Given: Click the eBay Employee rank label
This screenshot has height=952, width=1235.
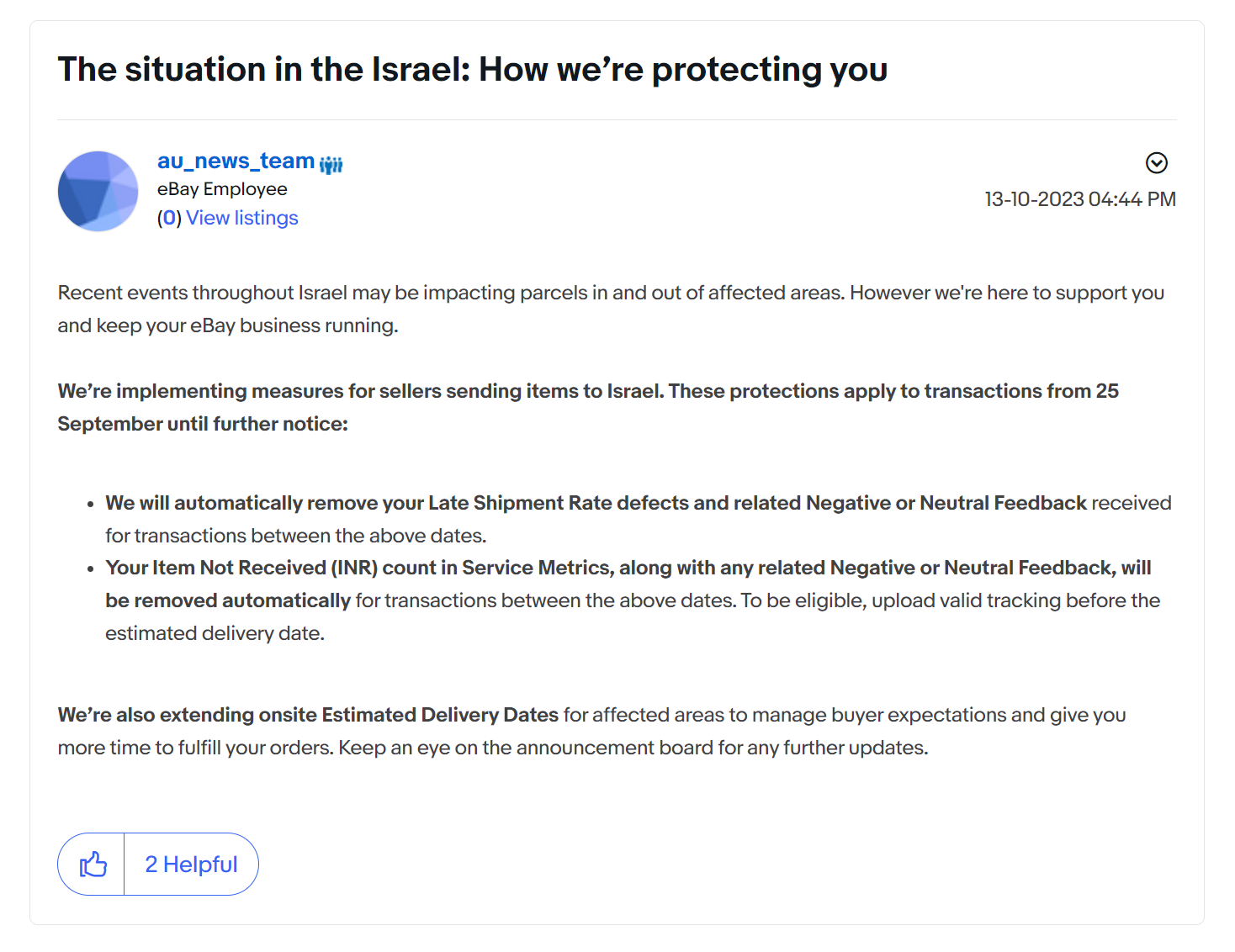Looking at the screenshot, I should [x=222, y=189].
